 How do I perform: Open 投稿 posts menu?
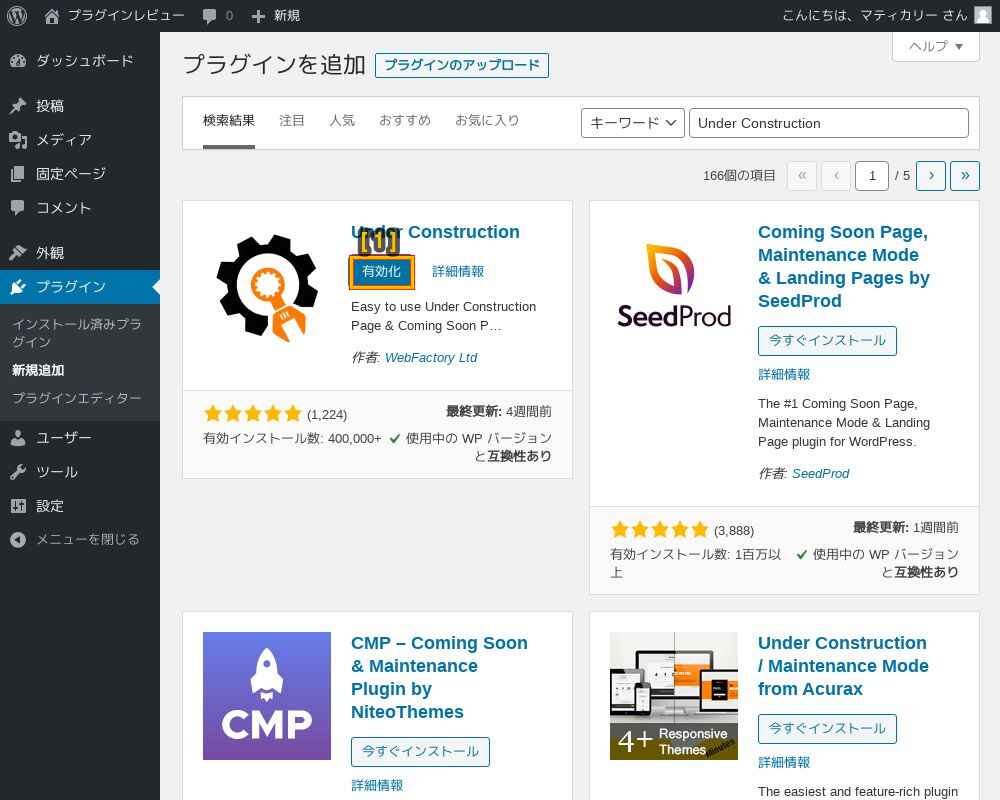pyautogui.click(x=80, y=106)
